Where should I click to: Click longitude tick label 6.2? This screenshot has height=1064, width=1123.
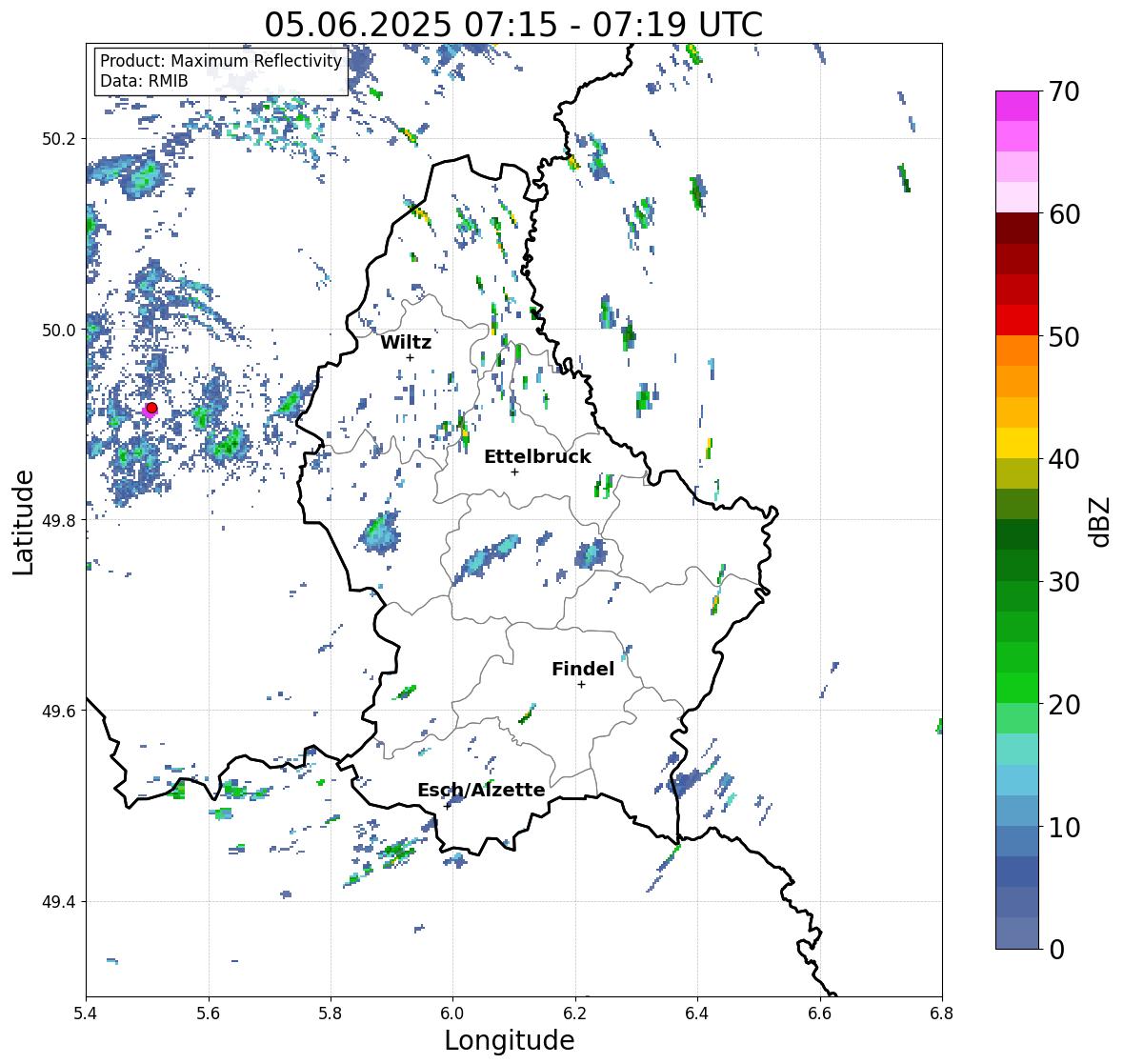(575, 1014)
